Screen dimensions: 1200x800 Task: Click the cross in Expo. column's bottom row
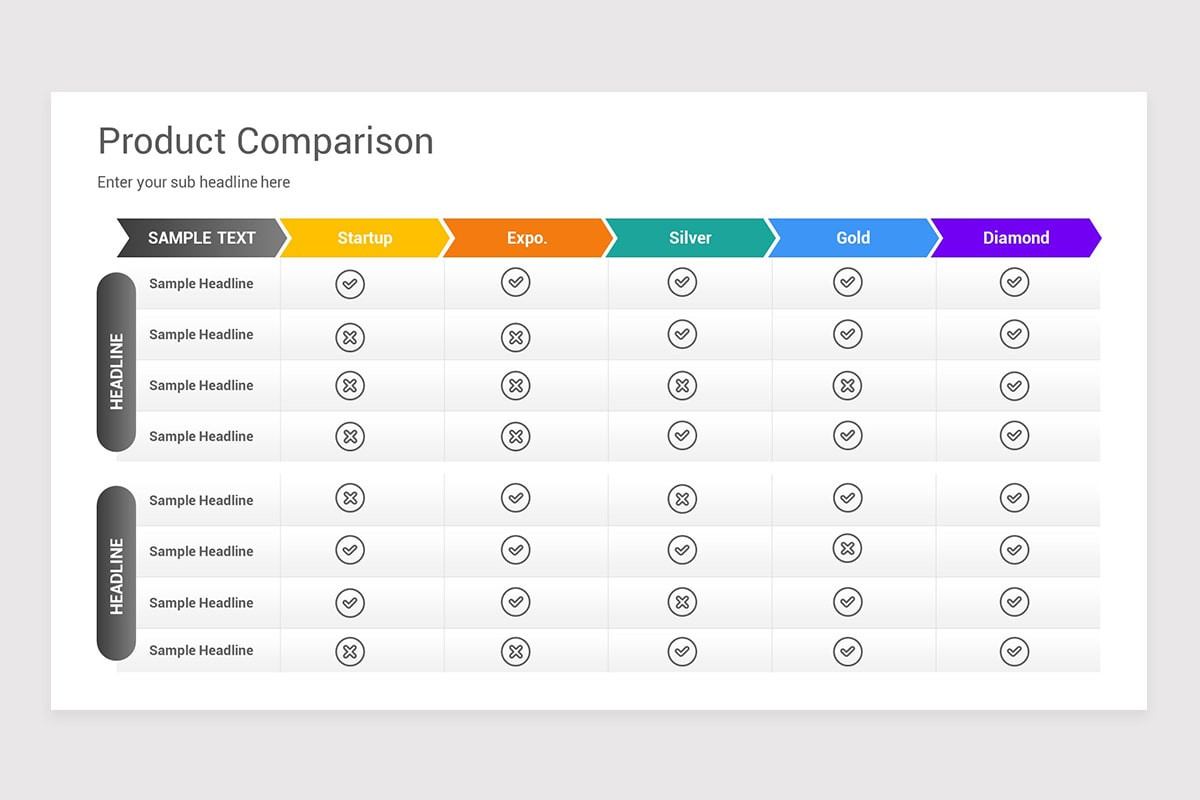click(516, 652)
